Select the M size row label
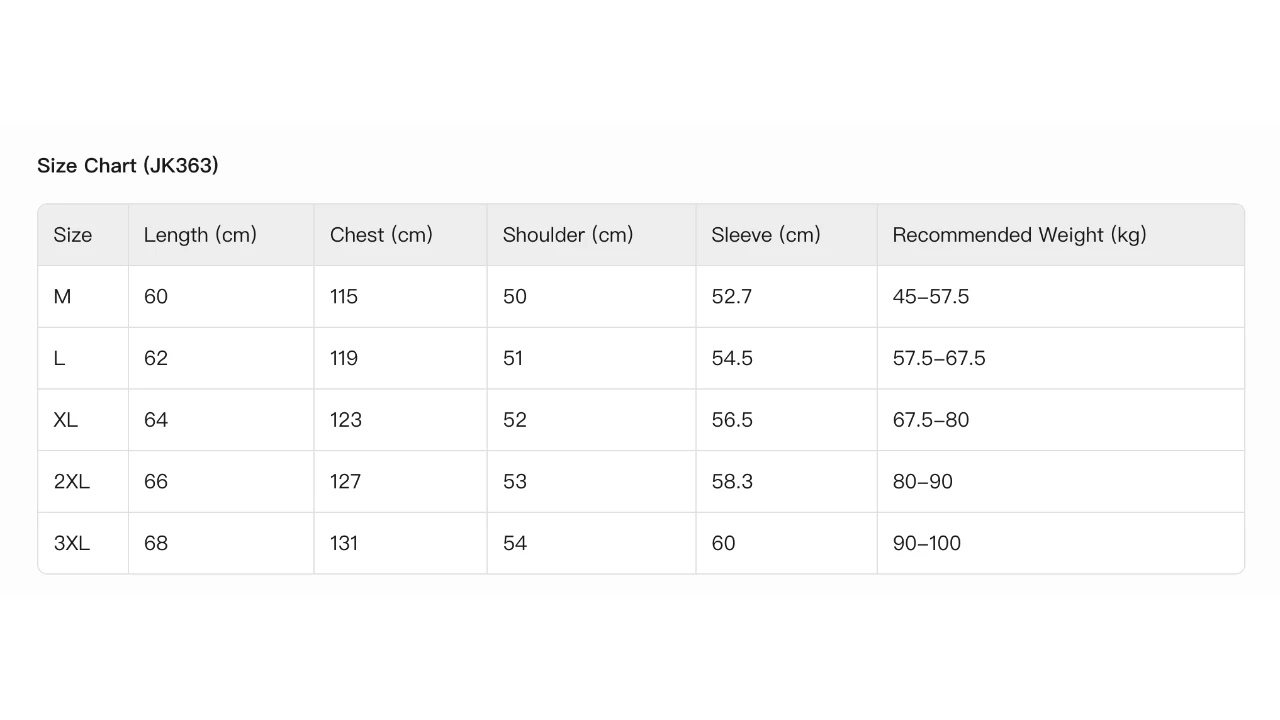Screen dimensions: 1280x720 click(62, 297)
